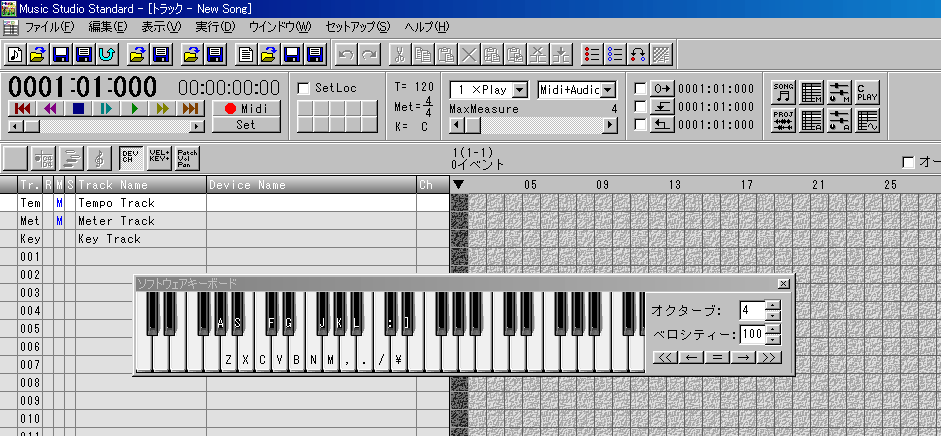The image size is (941, 436).
Task: Enable the SetLoc checkbox
Action: [x=304, y=88]
